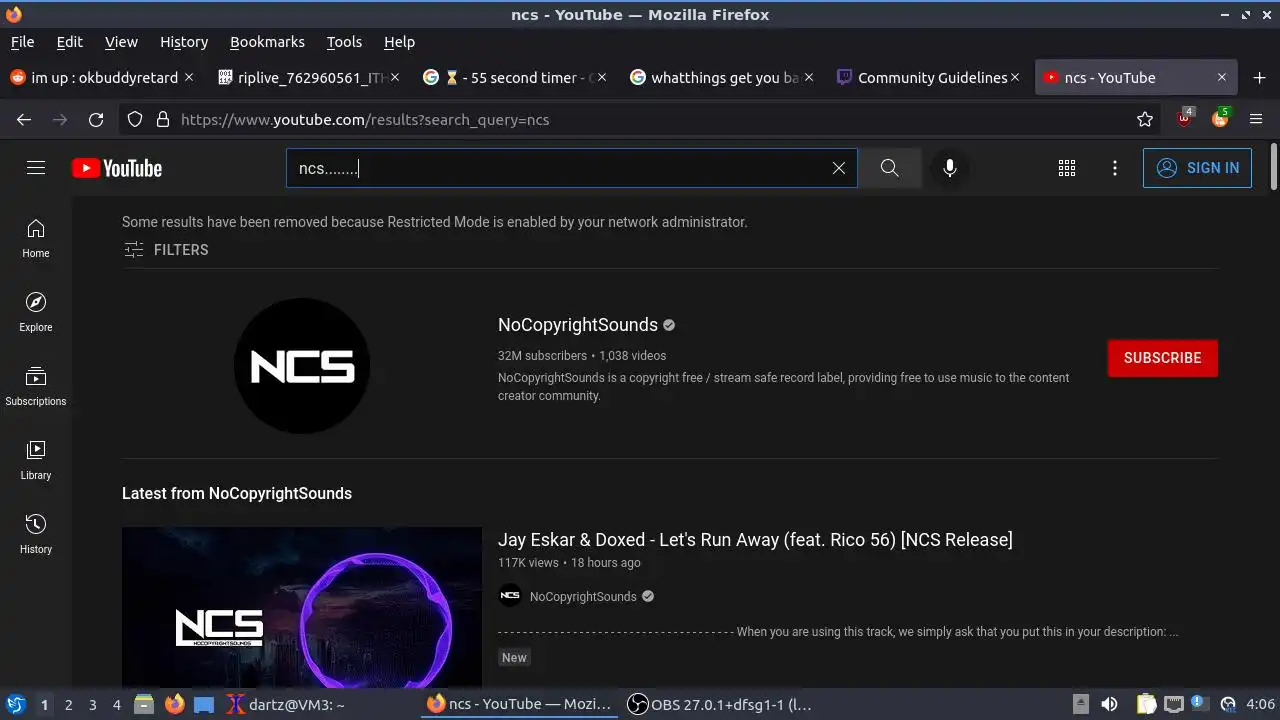Switch to the riplive_762960561 tab
The height and width of the screenshot is (720, 1280).
[x=308, y=77]
